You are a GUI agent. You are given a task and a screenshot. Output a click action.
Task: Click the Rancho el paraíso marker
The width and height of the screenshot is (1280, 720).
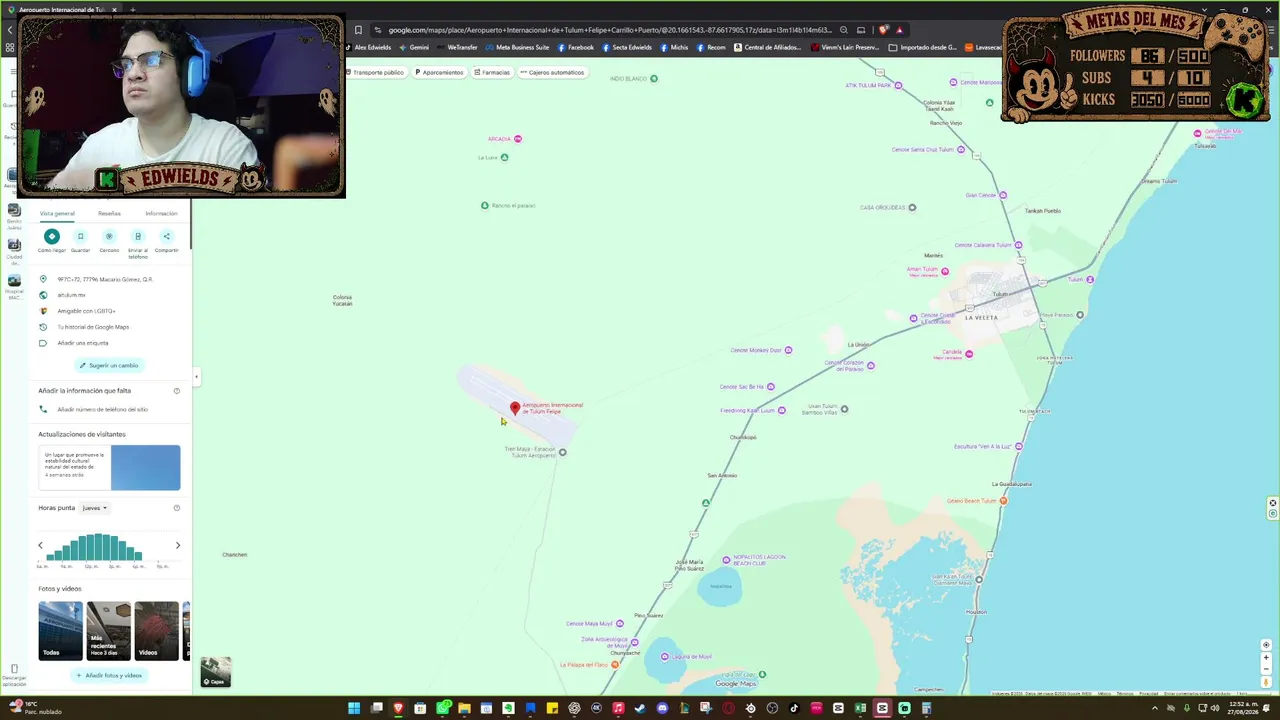click(485, 205)
